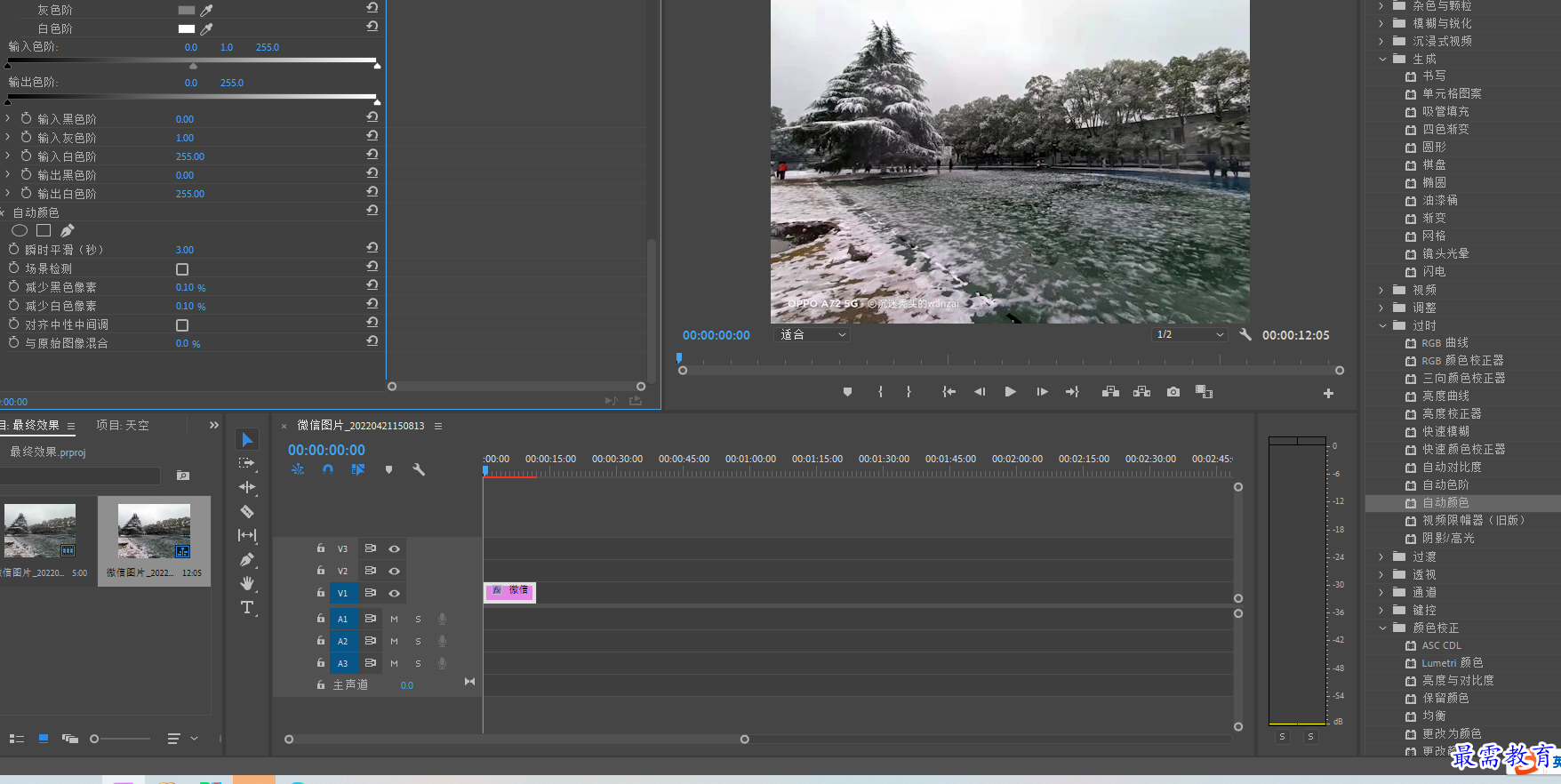This screenshot has height=784, width=1561.
Task: Adjust project thumbnail zoom slider
Action: 94,739
